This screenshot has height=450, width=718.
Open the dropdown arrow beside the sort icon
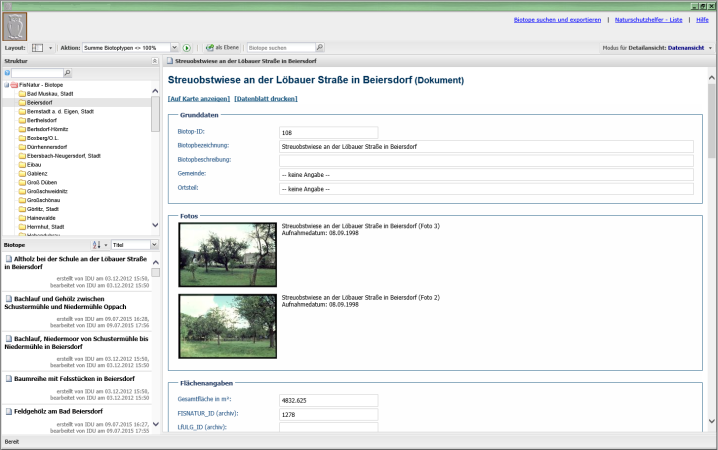(x=106, y=245)
